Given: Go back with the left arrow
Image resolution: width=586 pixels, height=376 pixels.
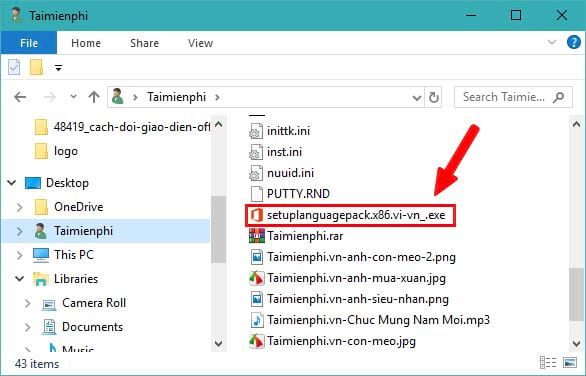Looking at the screenshot, I should 20,97.
